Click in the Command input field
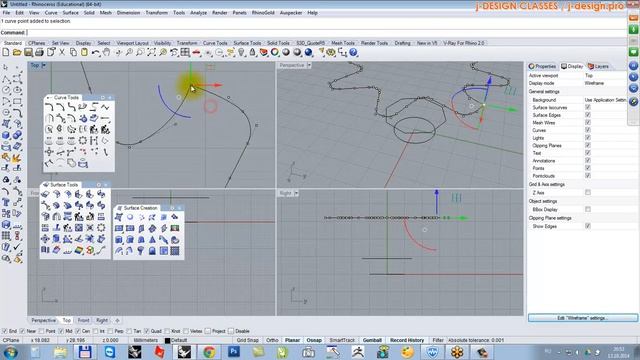Screen dimensions: 640x360 327,32
